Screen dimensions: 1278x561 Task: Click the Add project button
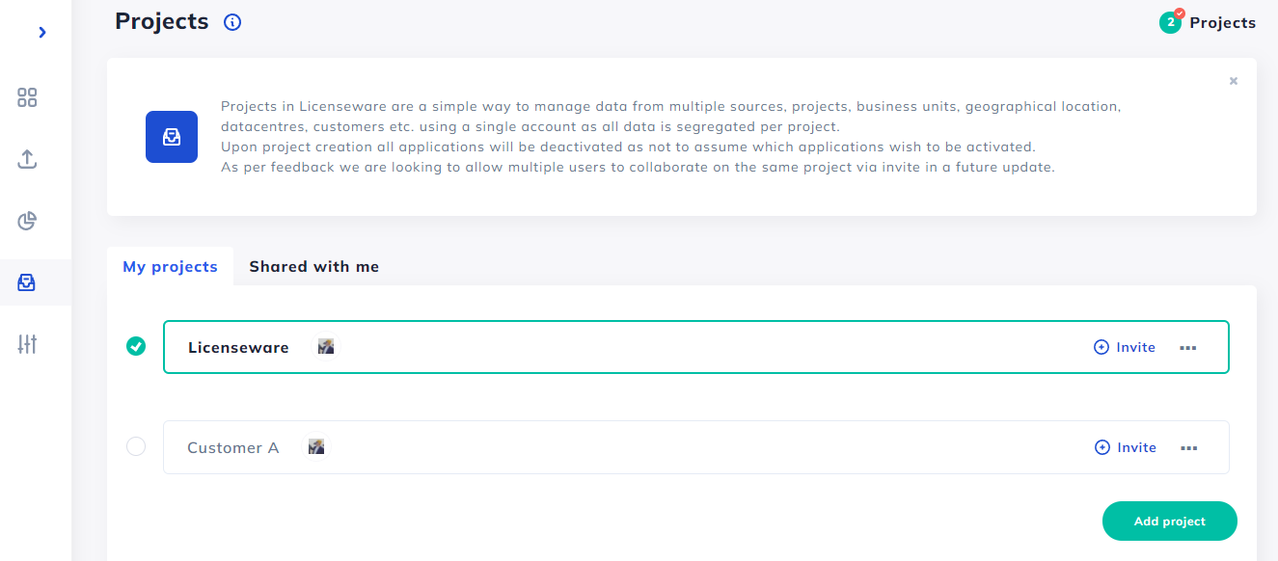tap(1169, 521)
